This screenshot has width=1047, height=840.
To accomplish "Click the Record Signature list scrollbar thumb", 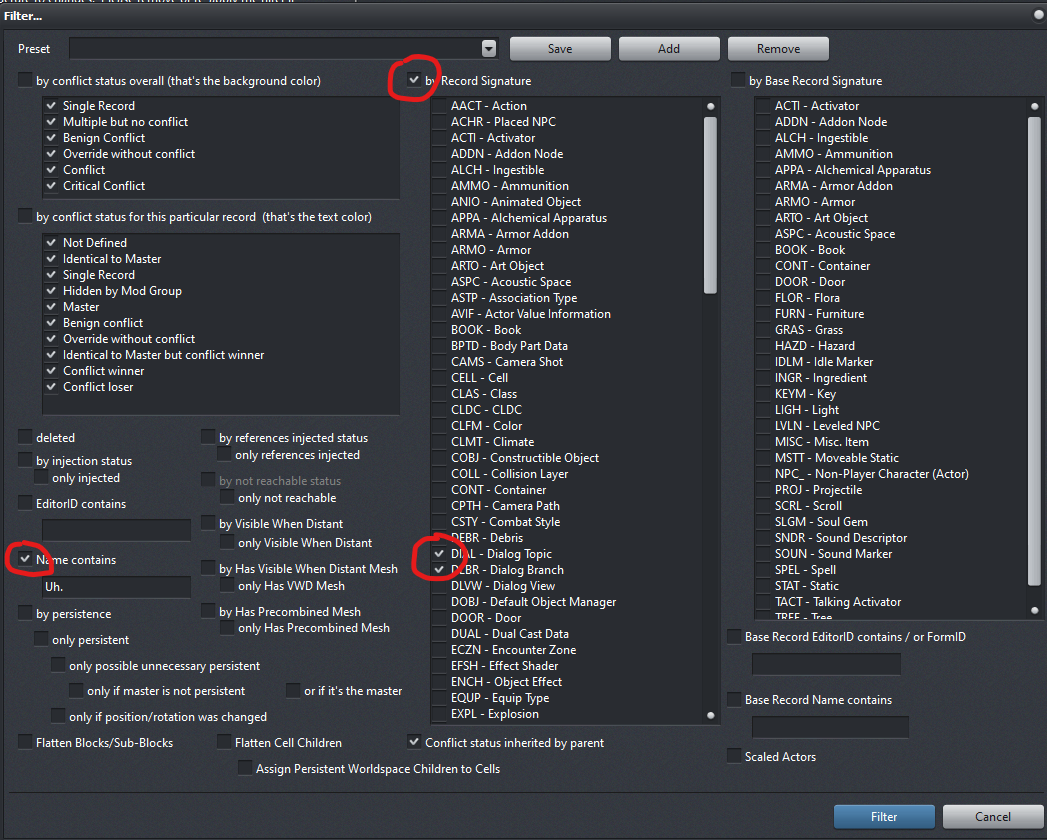I will [x=710, y=205].
